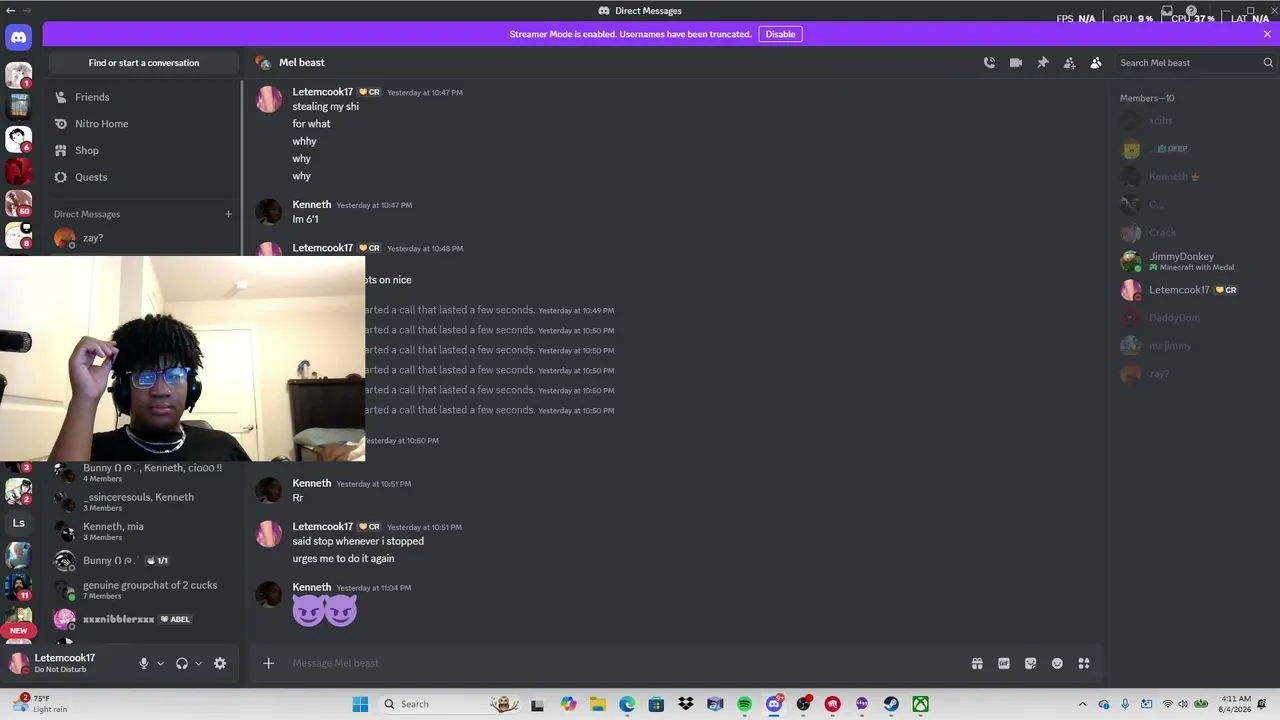This screenshot has width=1280, height=720.
Task: Open the apps launcher icon in message bar
Action: click(1084, 663)
